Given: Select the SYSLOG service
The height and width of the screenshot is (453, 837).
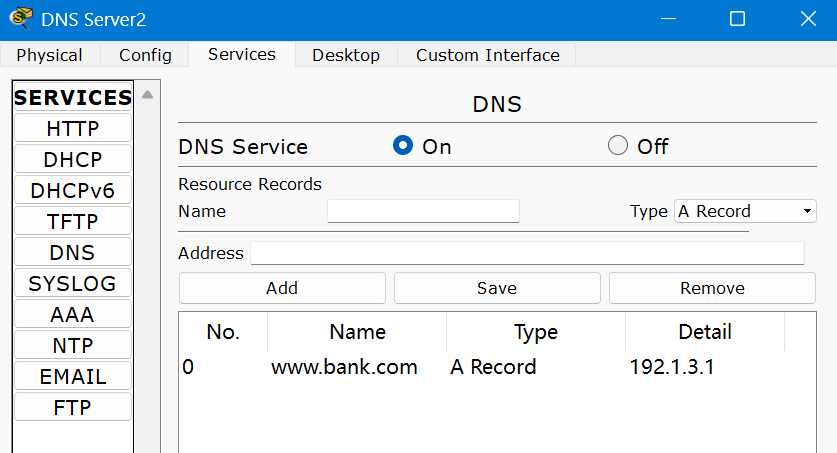Looking at the screenshot, I should tap(72, 283).
